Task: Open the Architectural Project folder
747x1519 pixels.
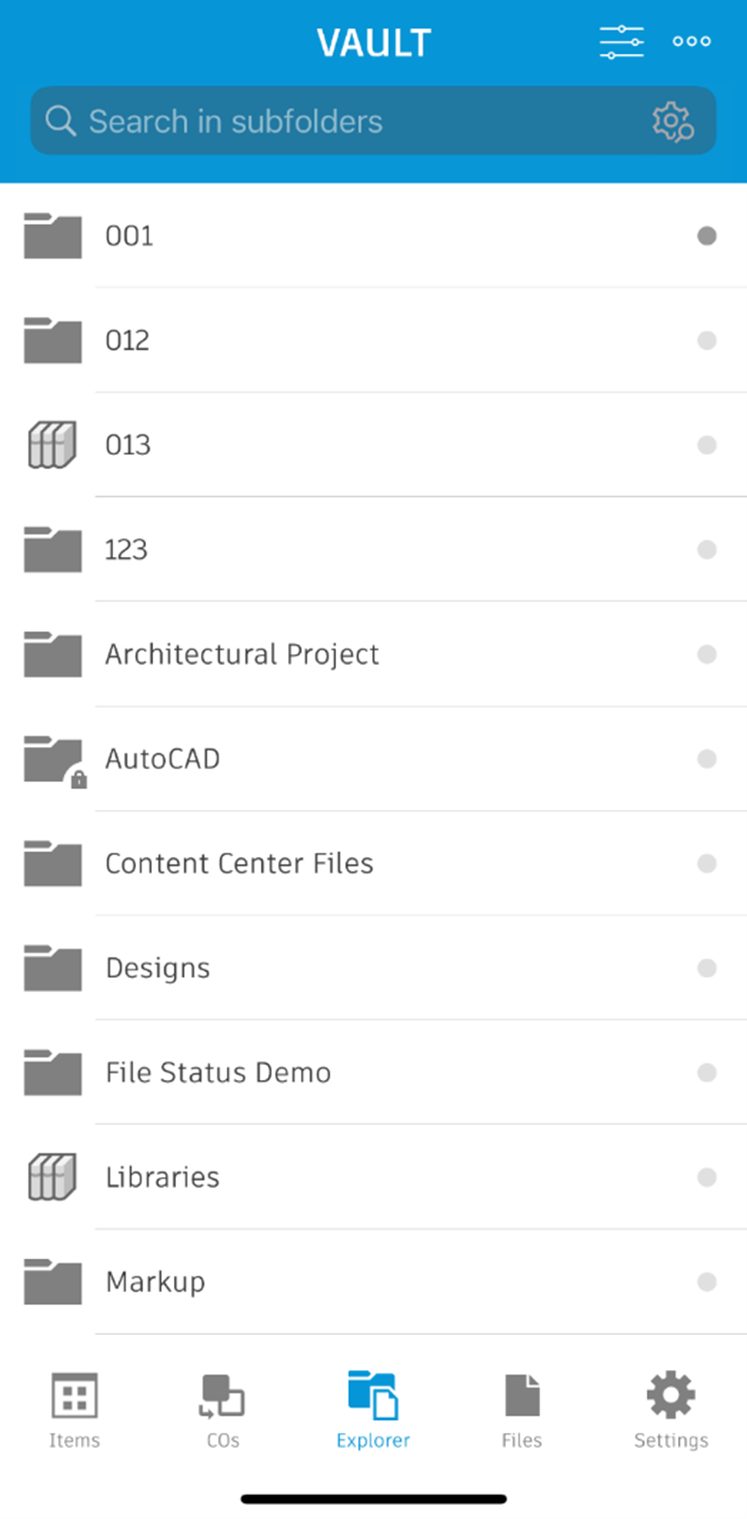Action: (242, 654)
